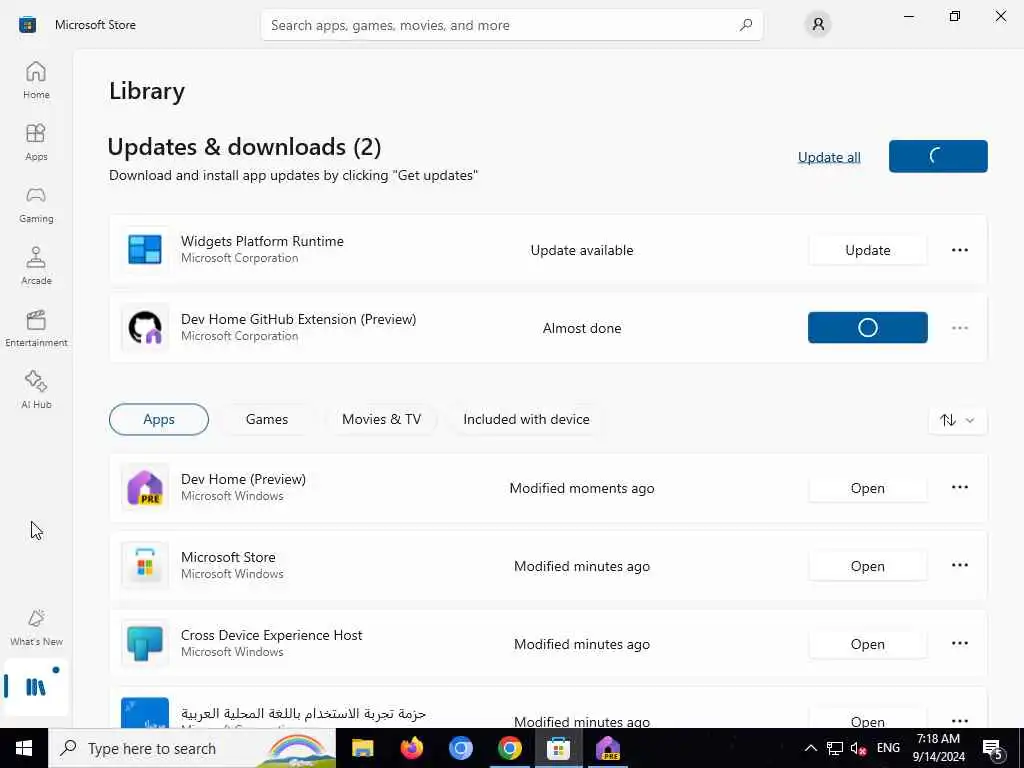The width and height of the screenshot is (1024, 768).
Task: Click Dev Home GitHub Extension progress button
Action: [x=867, y=327]
